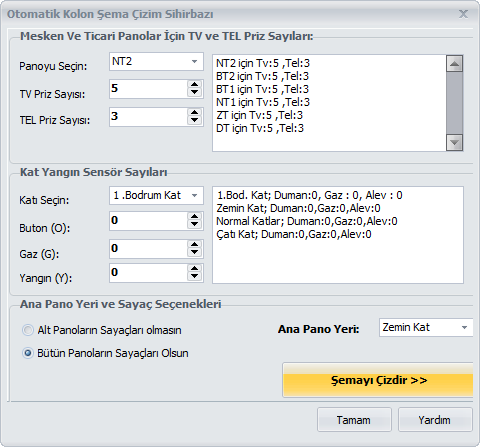Click the Şemayı Çizdir button
Viewport: 480px width, 447px height.
coord(378,380)
